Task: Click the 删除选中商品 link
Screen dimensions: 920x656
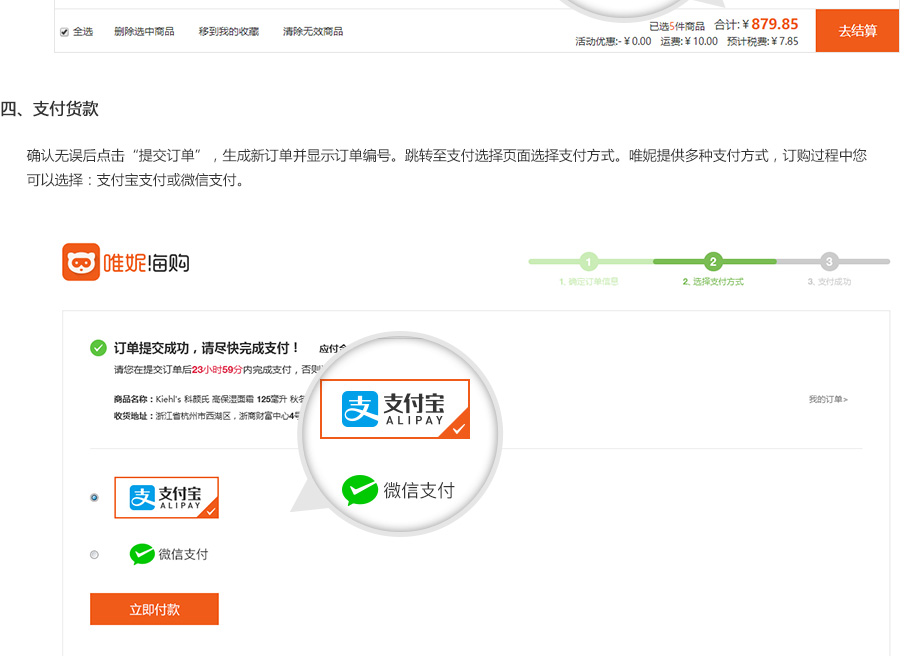Action: point(144,32)
